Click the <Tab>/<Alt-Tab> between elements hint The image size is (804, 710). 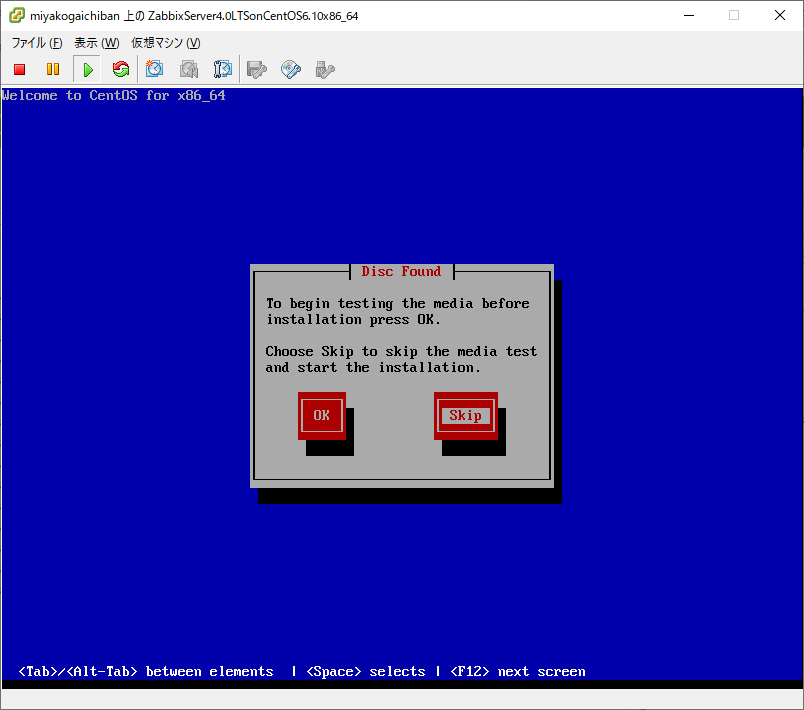(146, 672)
